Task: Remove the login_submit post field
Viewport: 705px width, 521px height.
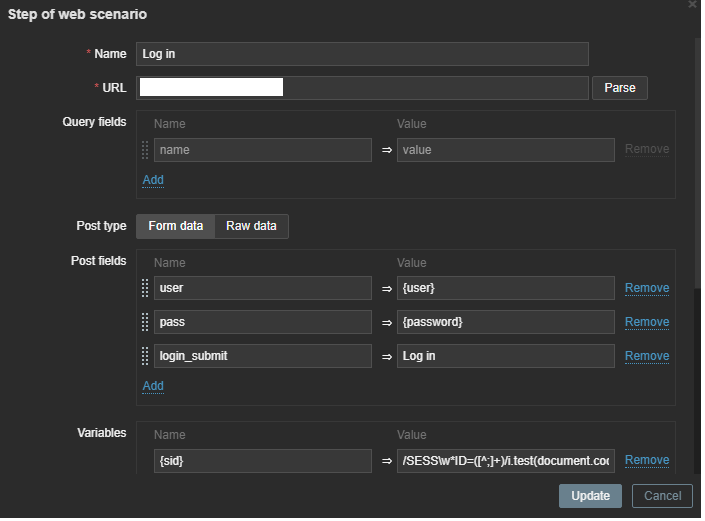Action: [x=646, y=356]
